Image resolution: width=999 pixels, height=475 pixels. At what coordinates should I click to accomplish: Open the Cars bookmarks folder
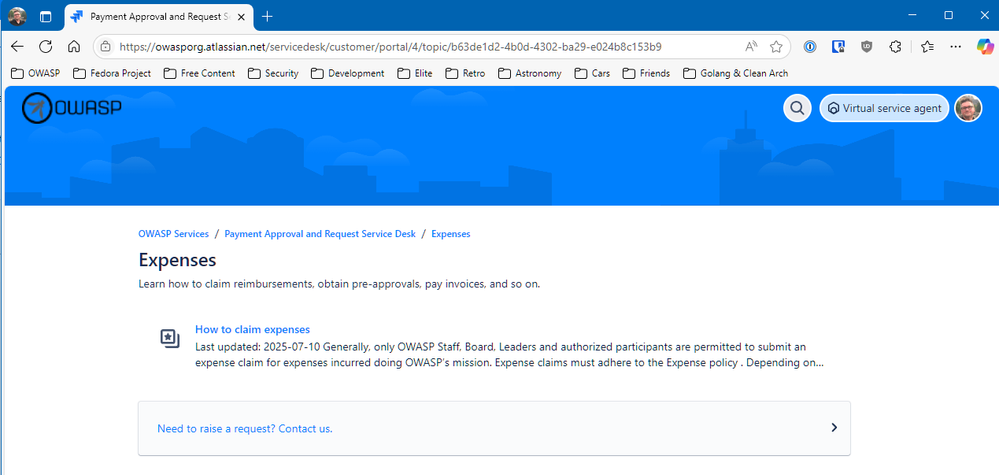pos(593,73)
